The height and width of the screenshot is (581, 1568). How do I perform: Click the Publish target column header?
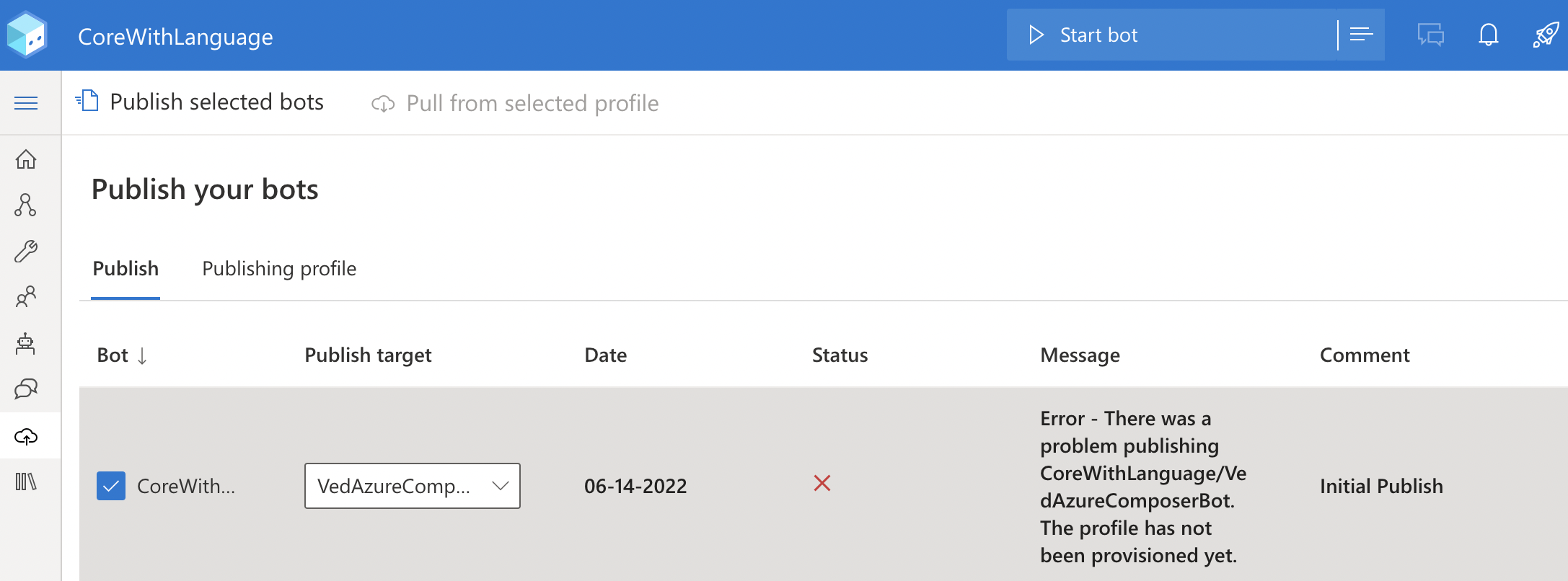coord(368,355)
